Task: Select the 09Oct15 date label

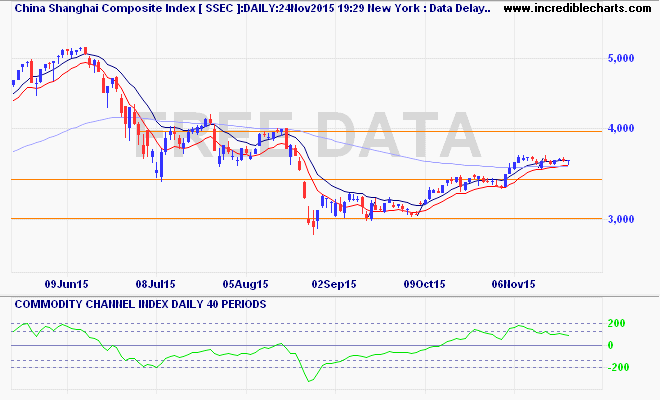Action: tap(424, 284)
